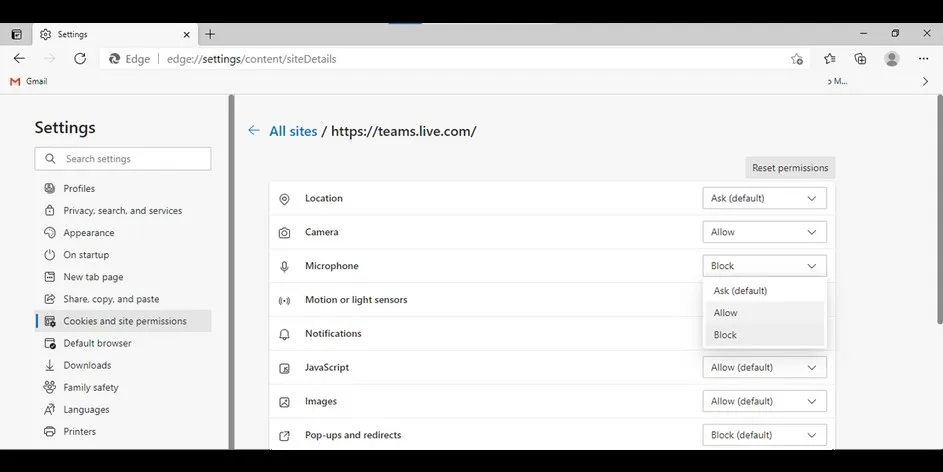
Task: Click the Microphone row icon
Action: tap(284, 266)
